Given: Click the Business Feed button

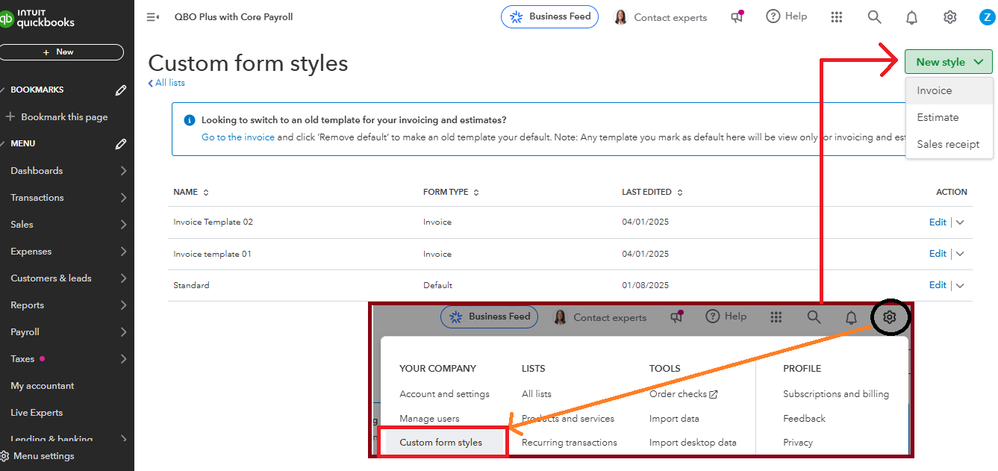Looking at the screenshot, I should pyautogui.click(x=549, y=17).
